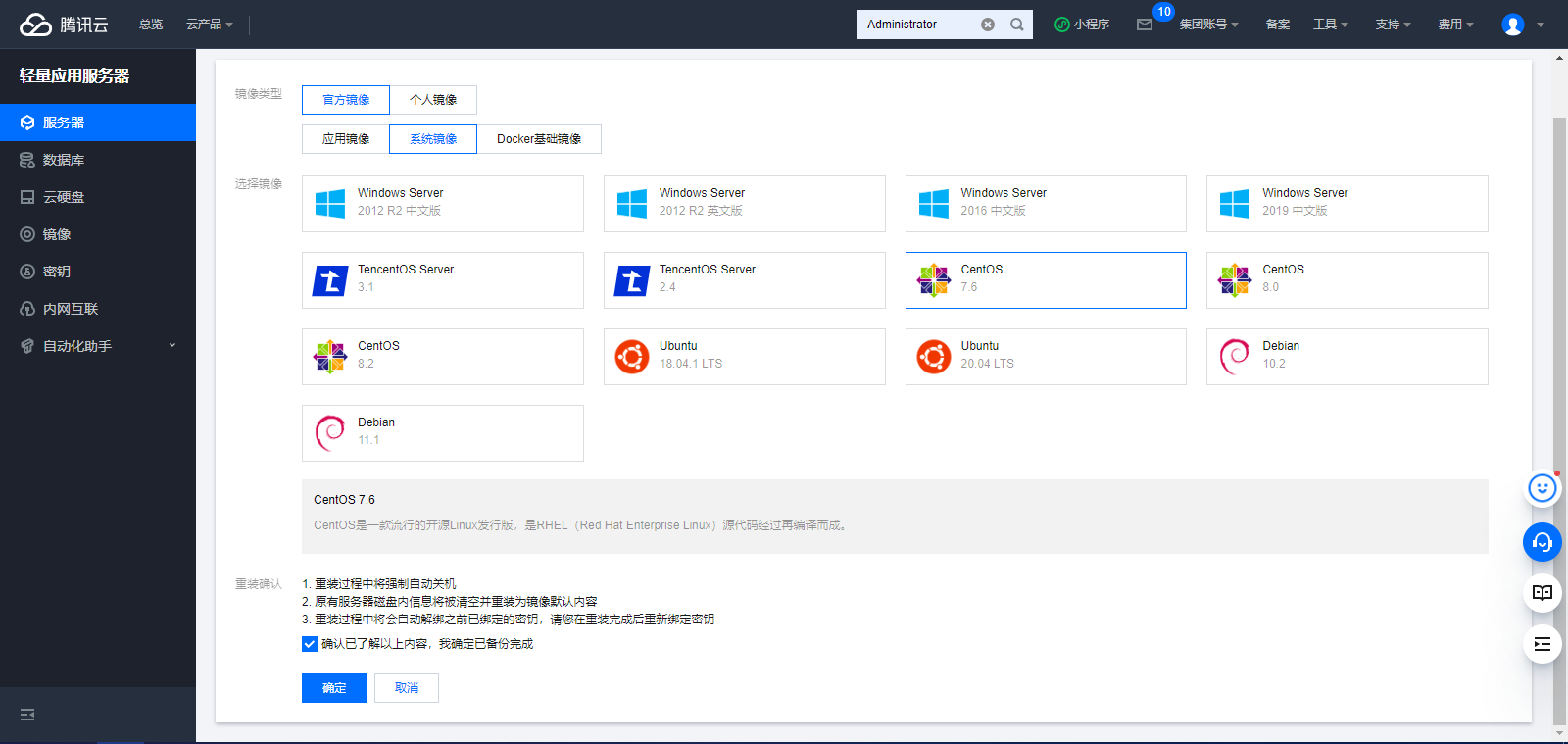The height and width of the screenshot is (744, 1568).
Task: Select Debian 10.2 image card
Action: [x=1347, y=357]
